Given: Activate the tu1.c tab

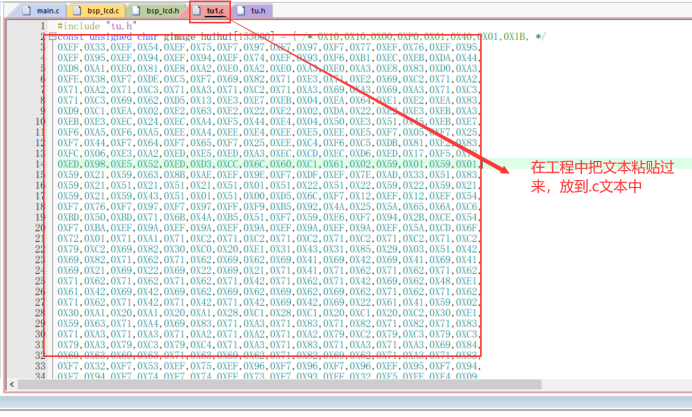Looking at the screenshot, I should click(210, 11).
